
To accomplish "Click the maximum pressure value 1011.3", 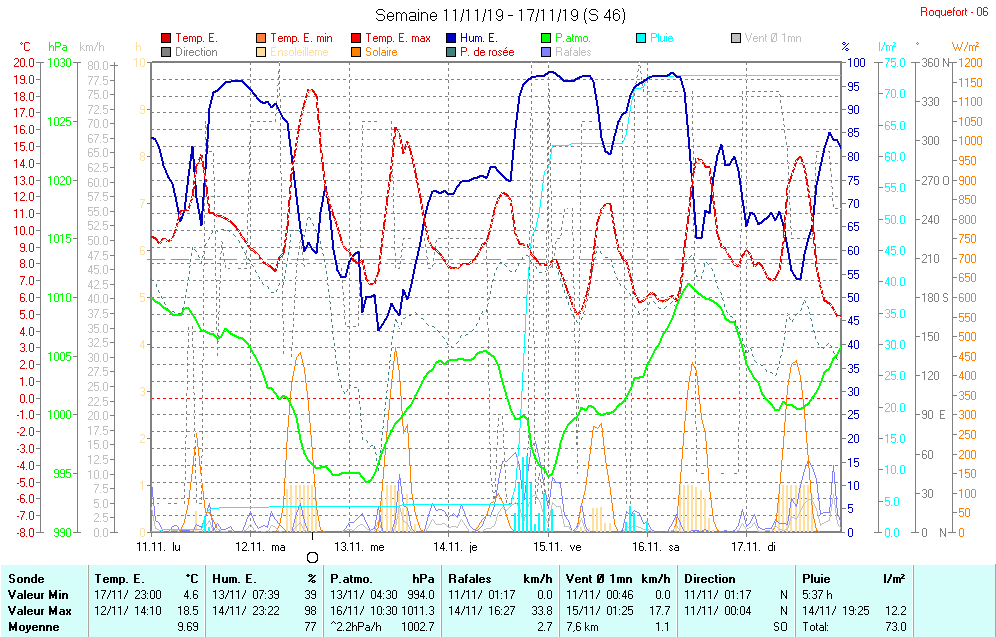I will [x=419, y=611].
